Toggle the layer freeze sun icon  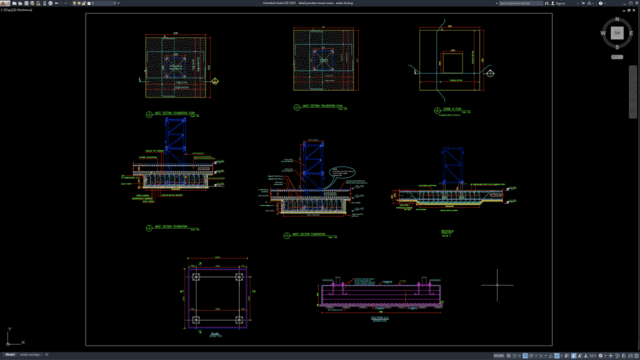(79, 3)
